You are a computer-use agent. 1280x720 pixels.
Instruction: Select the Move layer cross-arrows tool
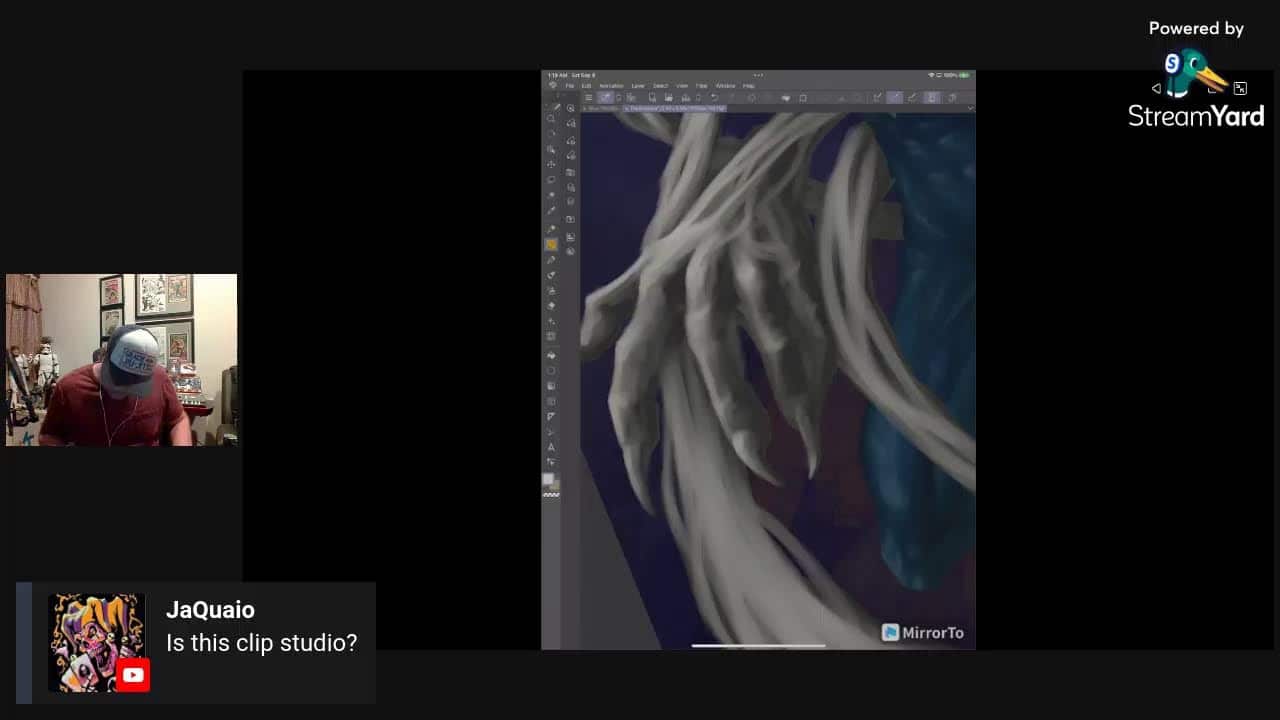tap(551, 164)
